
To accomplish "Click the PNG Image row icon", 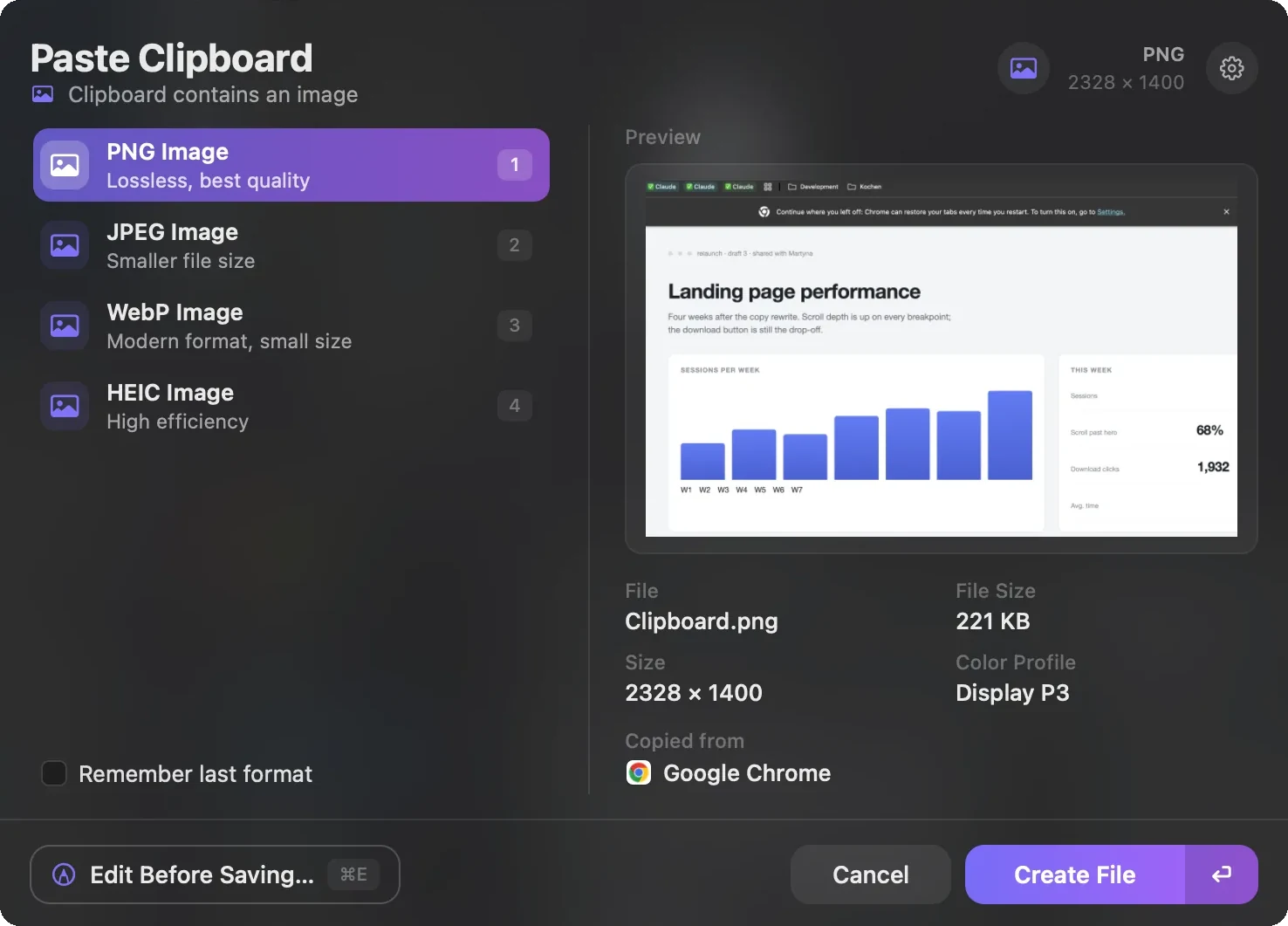I will point(65,165).
